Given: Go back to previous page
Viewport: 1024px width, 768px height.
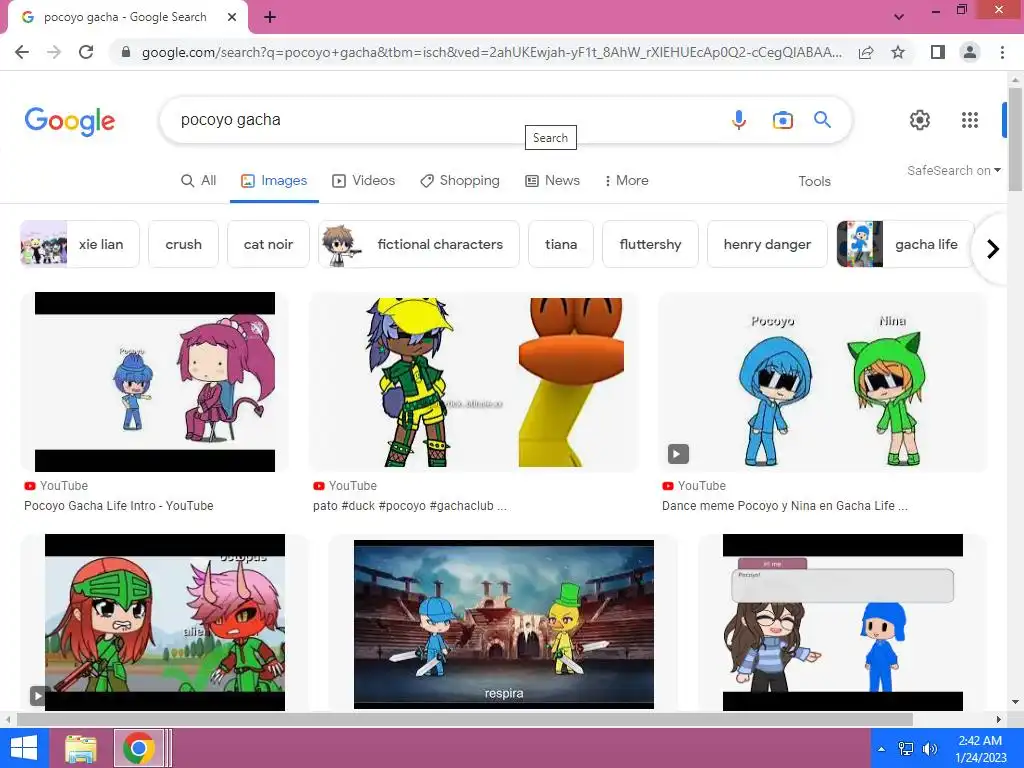Looking at the screenshot, I should (22, 52).
